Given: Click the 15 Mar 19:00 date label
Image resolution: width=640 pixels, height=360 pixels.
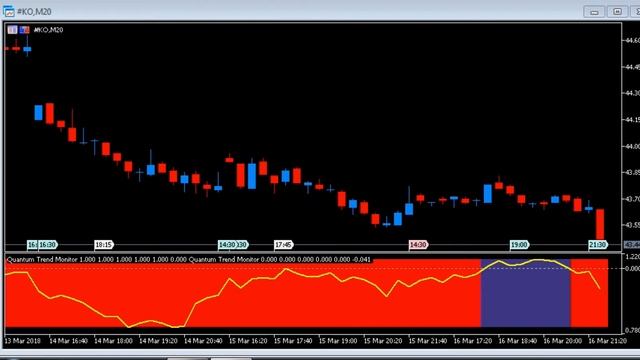Looking at the screenshot, I should tap(338, 341).
